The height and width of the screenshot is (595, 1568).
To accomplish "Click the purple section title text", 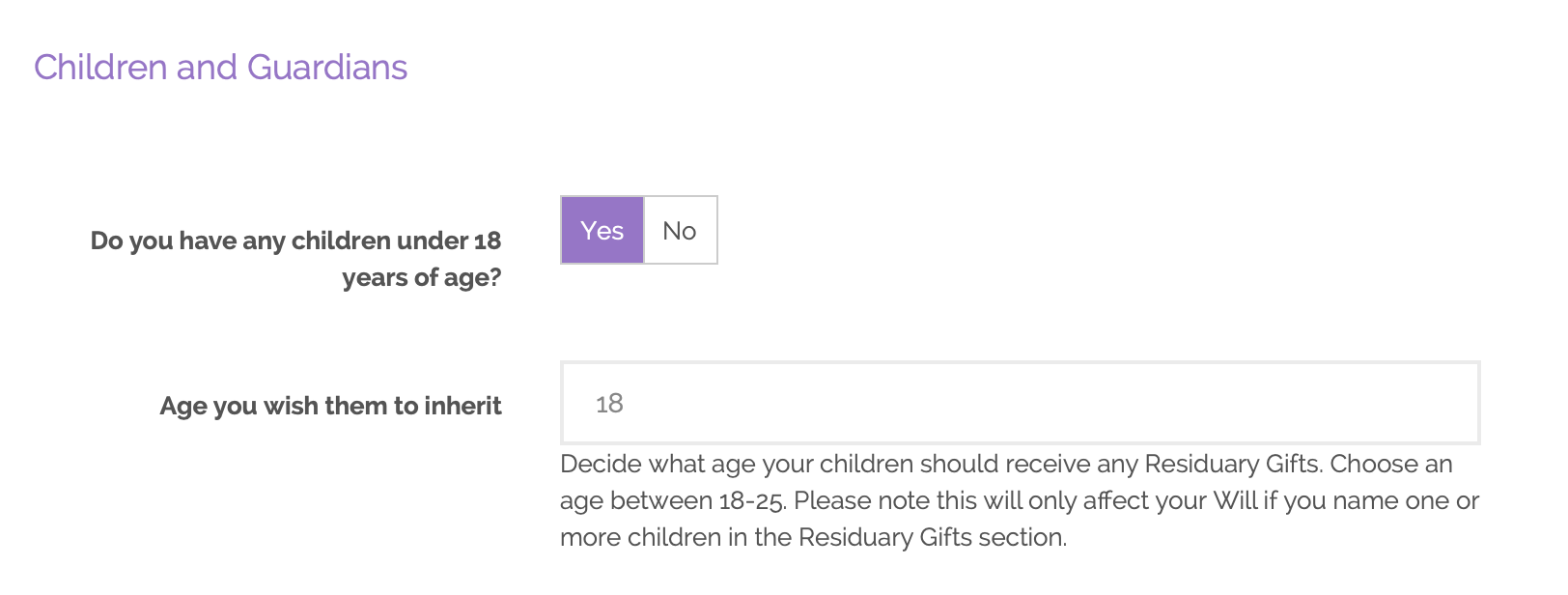I will tap(220, 68).
